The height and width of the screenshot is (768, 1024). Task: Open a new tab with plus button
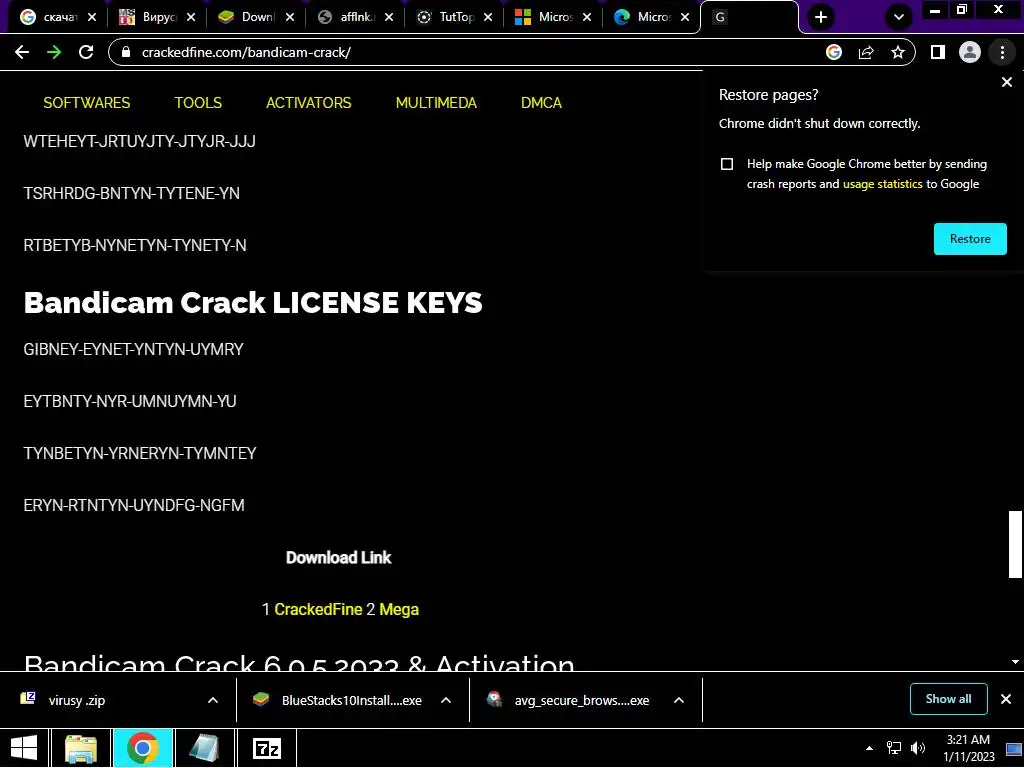[821, 18]
